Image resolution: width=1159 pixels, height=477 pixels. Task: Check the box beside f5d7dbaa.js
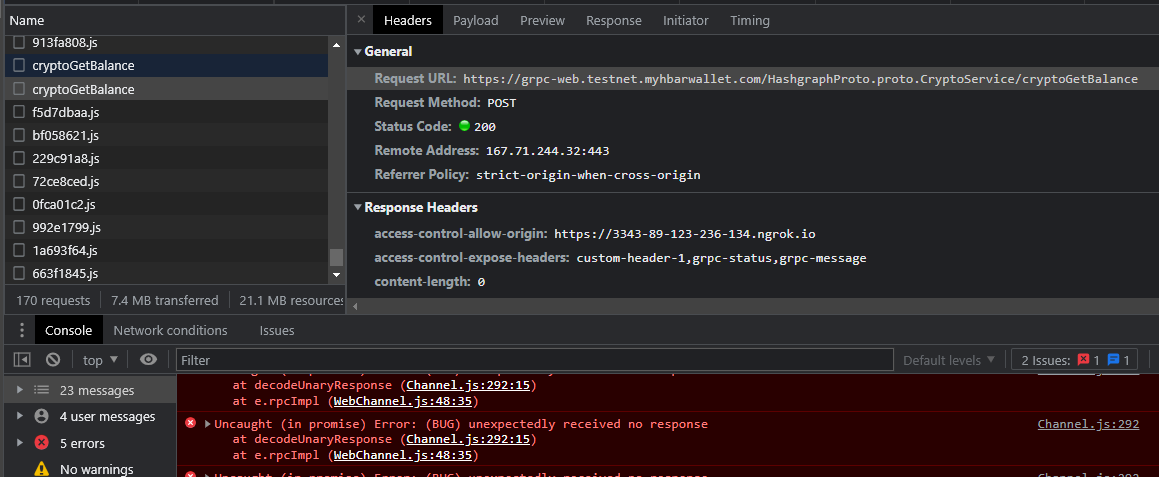(18, 112)
